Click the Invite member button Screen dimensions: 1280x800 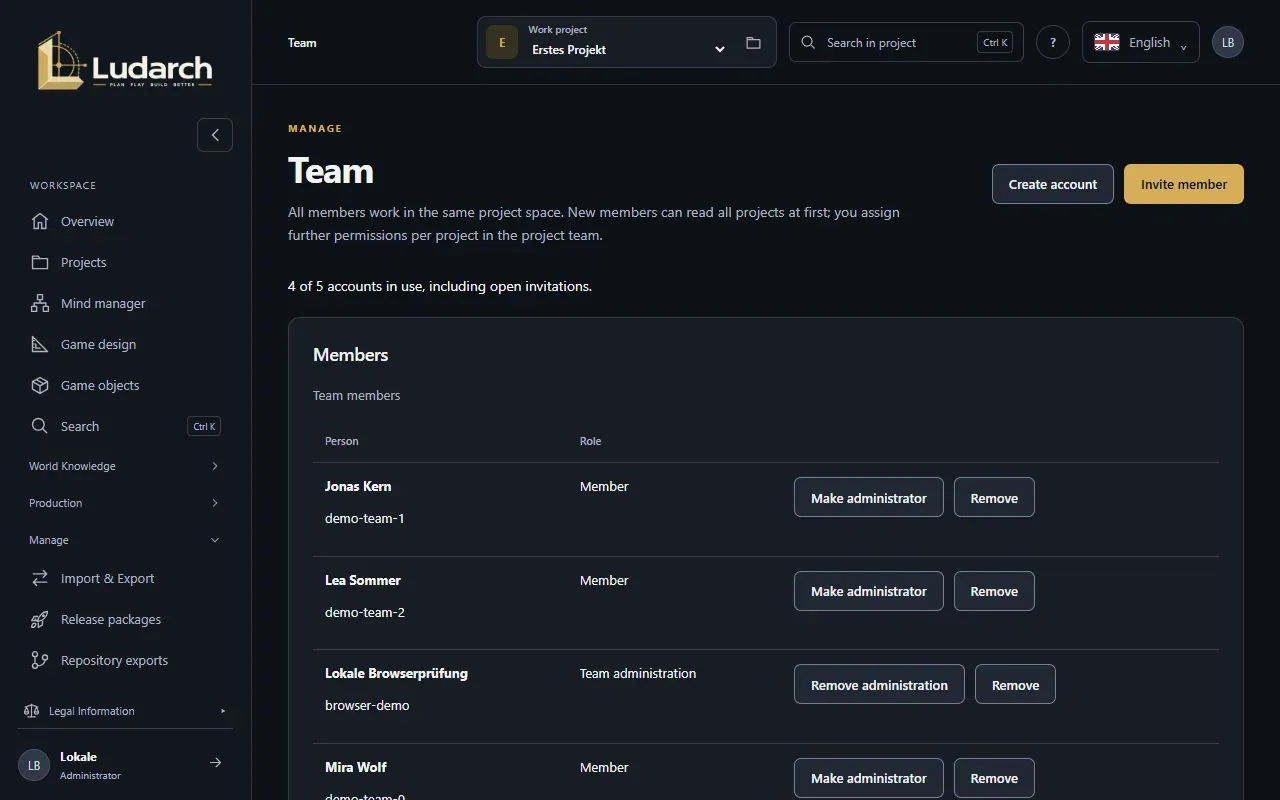click(1184, 184)
